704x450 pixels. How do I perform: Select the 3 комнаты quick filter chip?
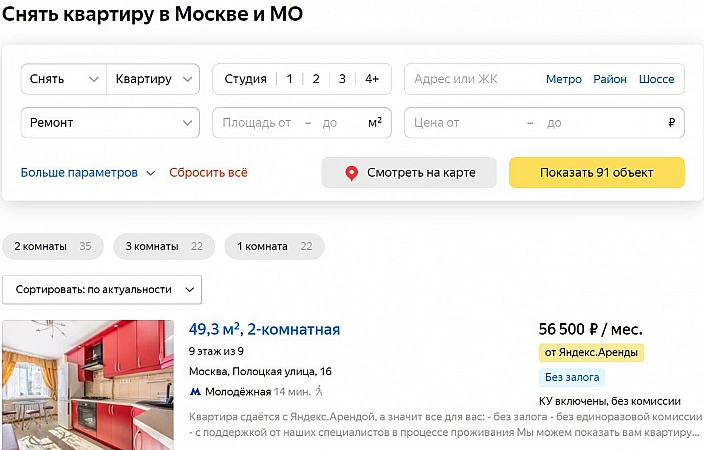pyautogui.click(x=163, y=246)
